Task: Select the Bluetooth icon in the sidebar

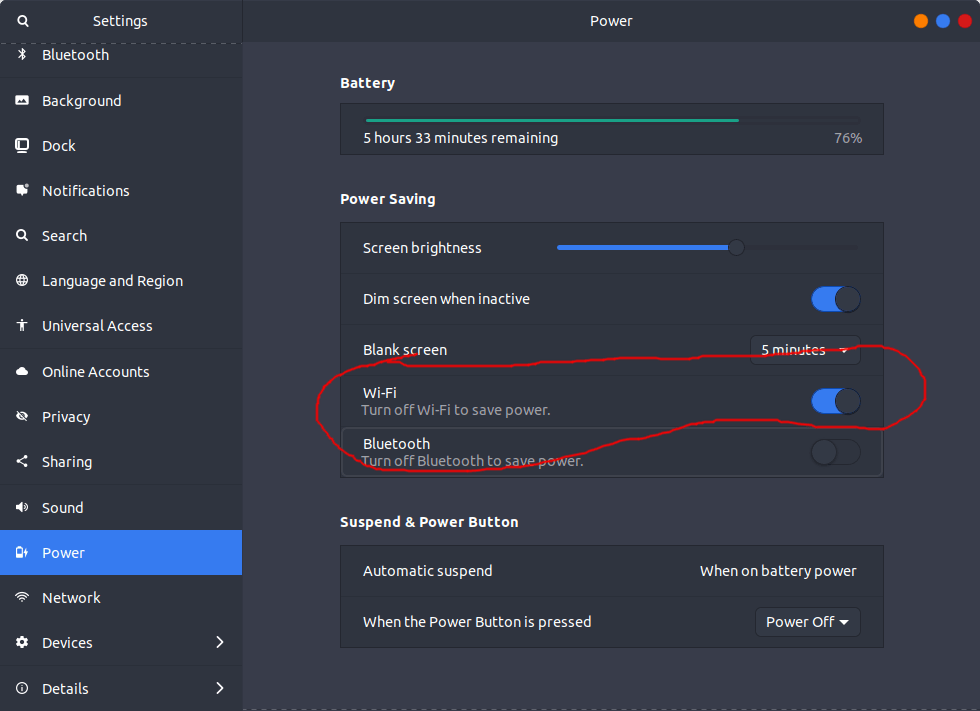Action: [x=20, y=55]
